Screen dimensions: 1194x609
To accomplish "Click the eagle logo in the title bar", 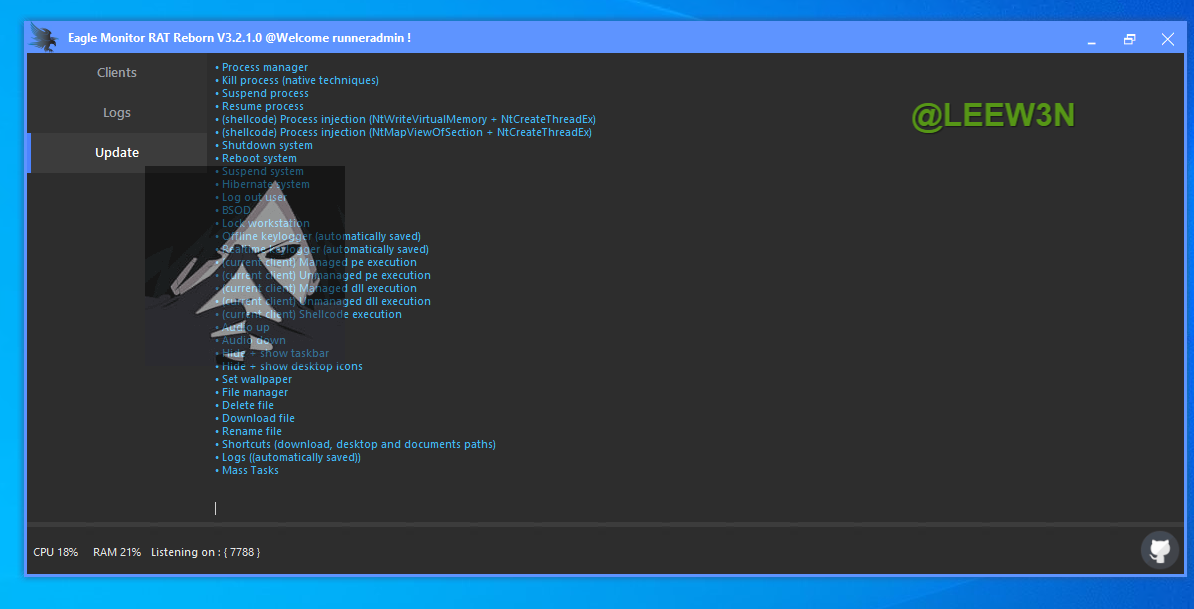I will click(x=43, y=38).
